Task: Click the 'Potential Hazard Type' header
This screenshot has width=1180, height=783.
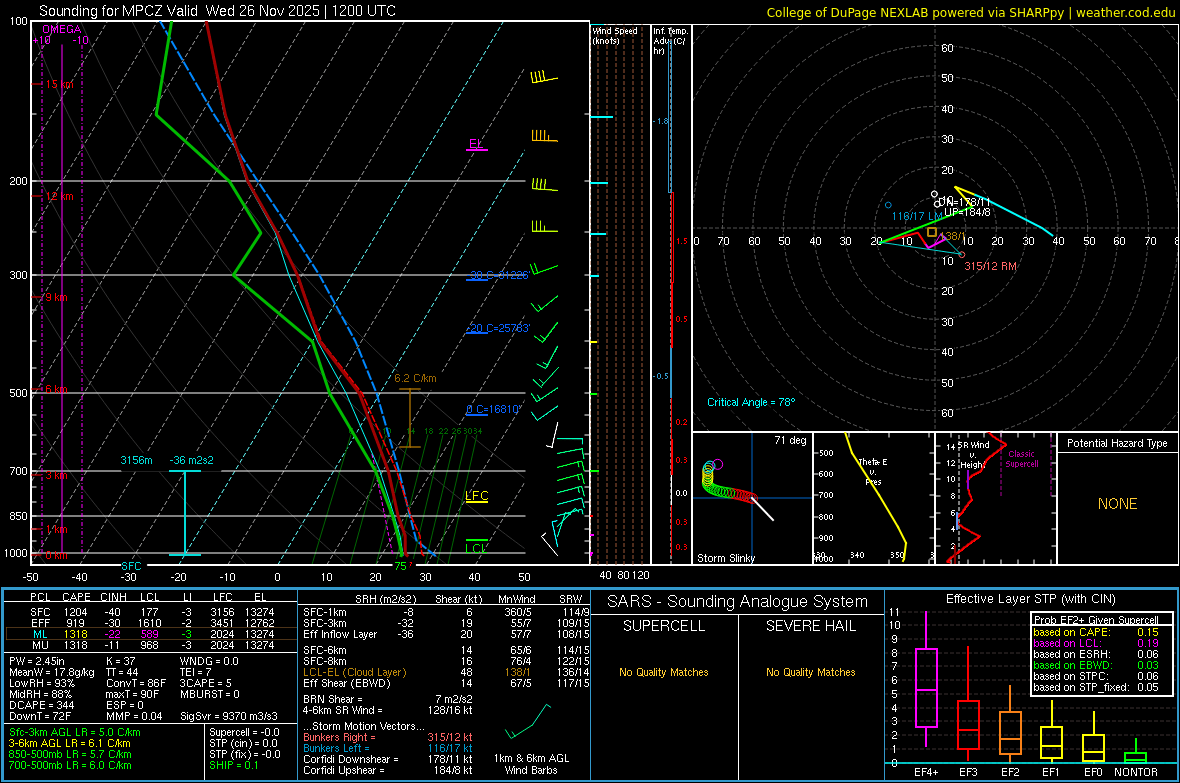Action: tap(1117, 443)
